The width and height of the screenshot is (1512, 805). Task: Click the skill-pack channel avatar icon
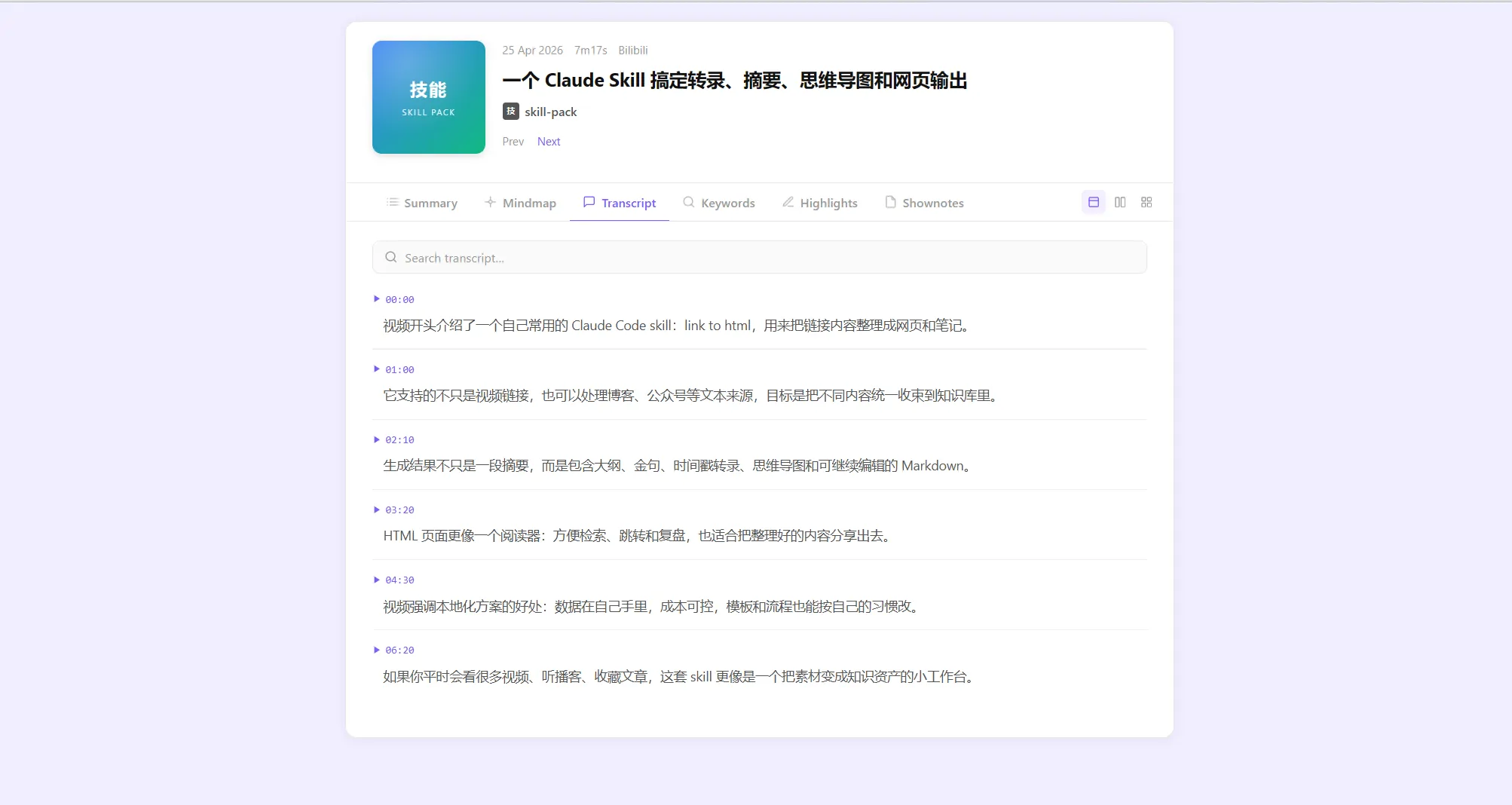point(511,112)
